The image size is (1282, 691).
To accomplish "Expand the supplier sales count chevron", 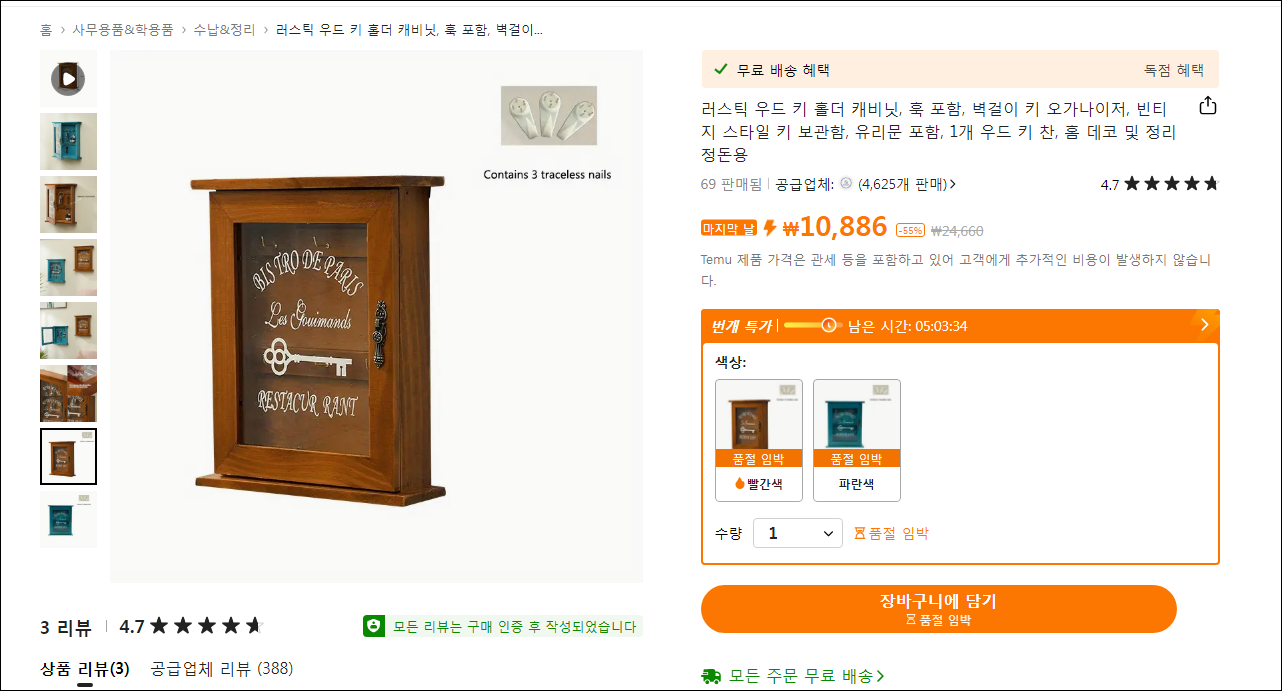I will pos(953,184).
